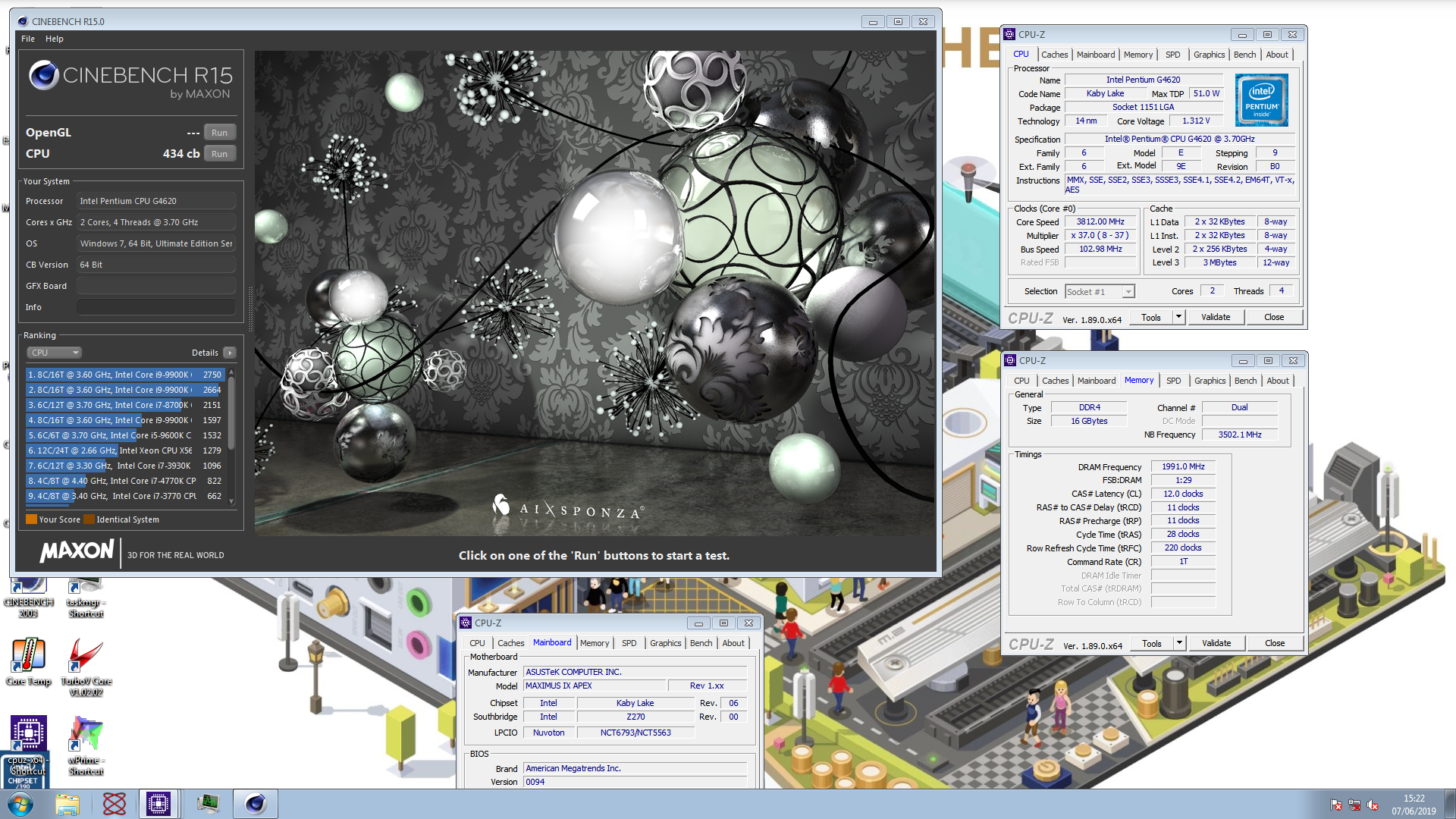This screenshot has height=819, width=1456.
Task: Click Tools button in the Memory CPU-Z window
Action: 1151,643
